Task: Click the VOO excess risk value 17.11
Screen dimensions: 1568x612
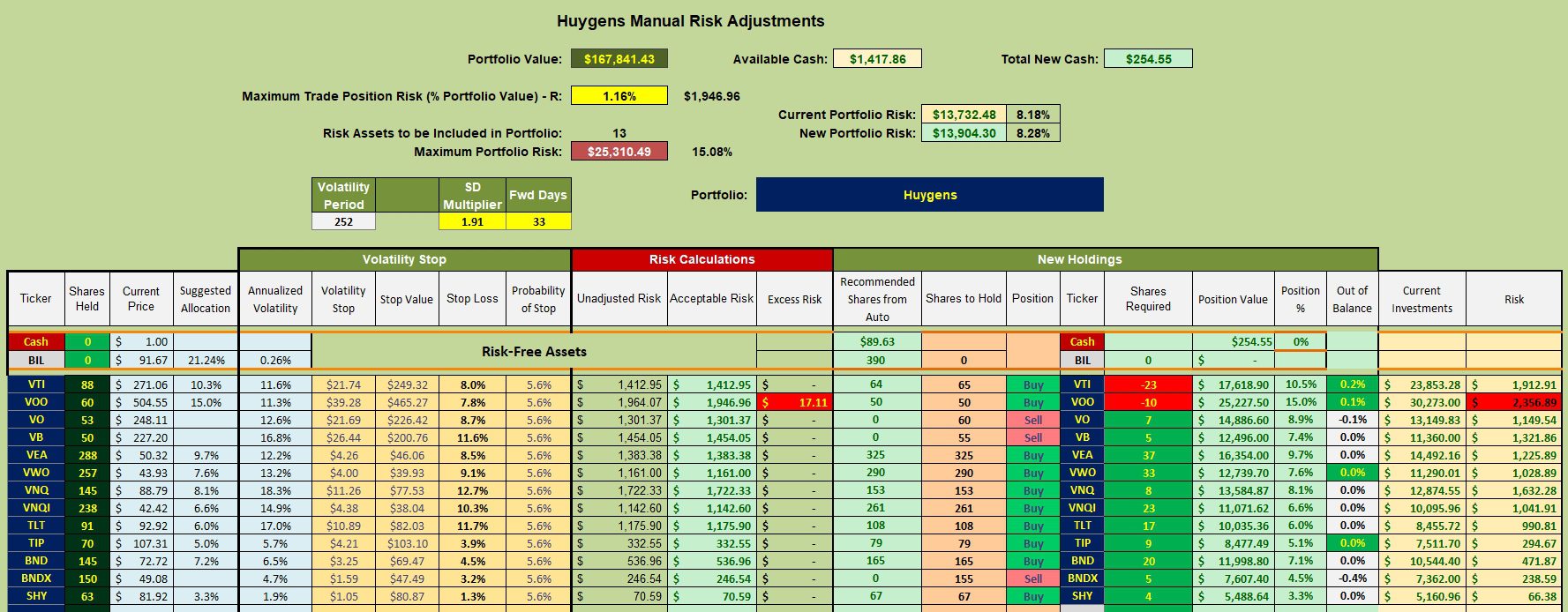Action: (795, 402)
